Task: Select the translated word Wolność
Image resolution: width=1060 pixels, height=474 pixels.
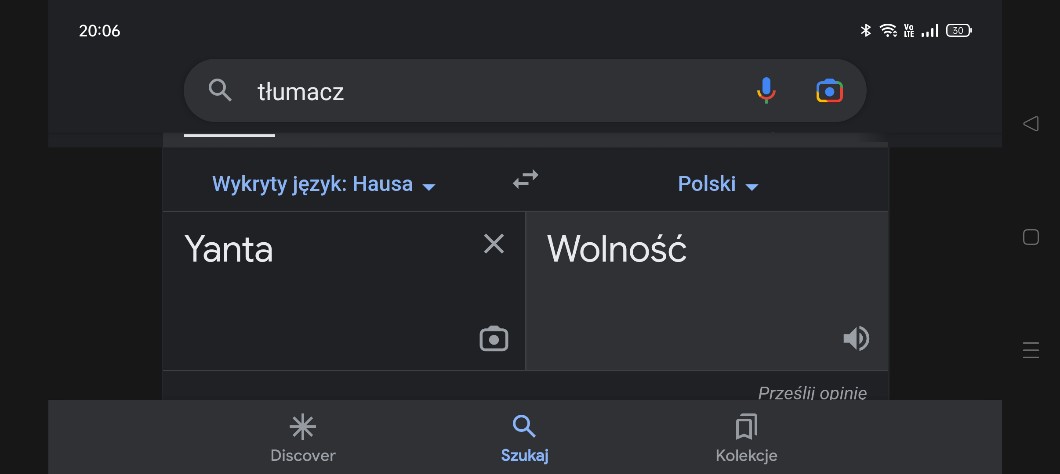Action: pyautogui.click(x=617, y=249)
